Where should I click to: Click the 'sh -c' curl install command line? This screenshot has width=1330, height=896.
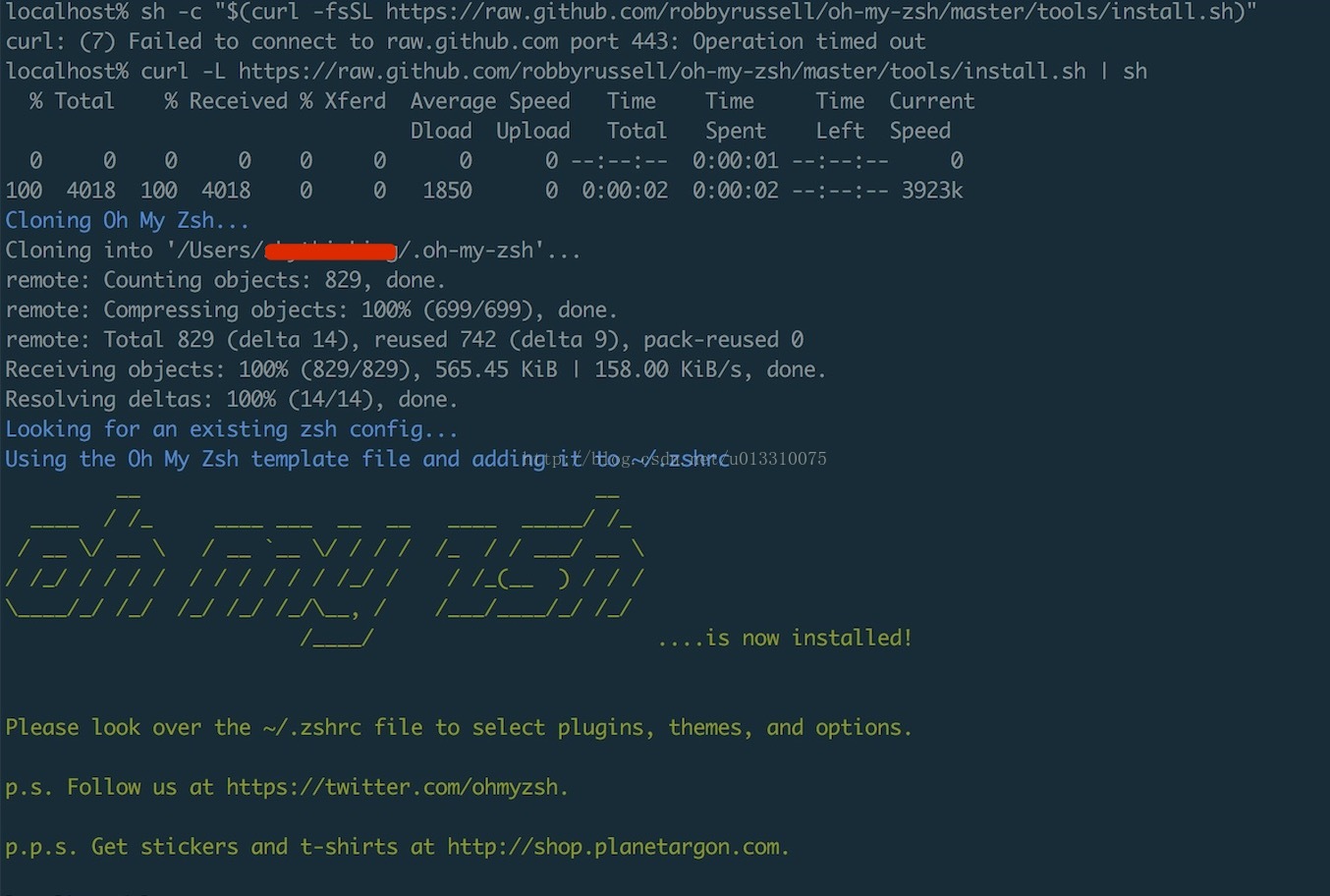coord(631,13)
